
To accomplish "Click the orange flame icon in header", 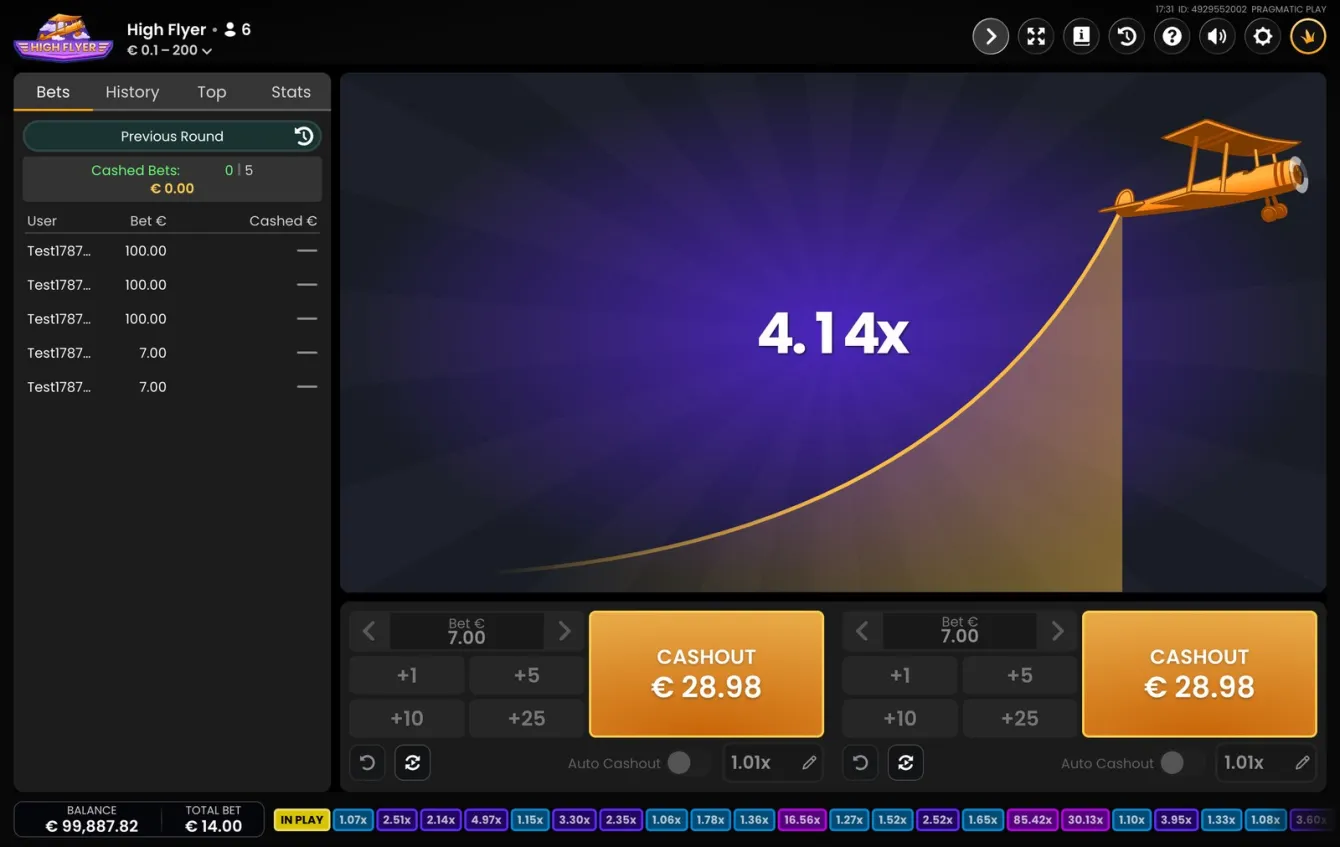I will pyautogui.click(x=1308, y=37).
